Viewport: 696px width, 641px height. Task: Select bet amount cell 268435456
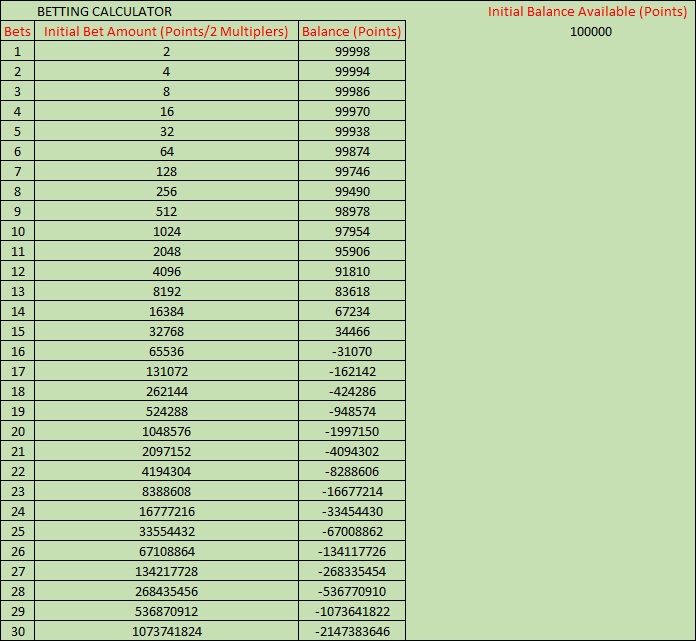pyautogui.click(x=166, y=590)
